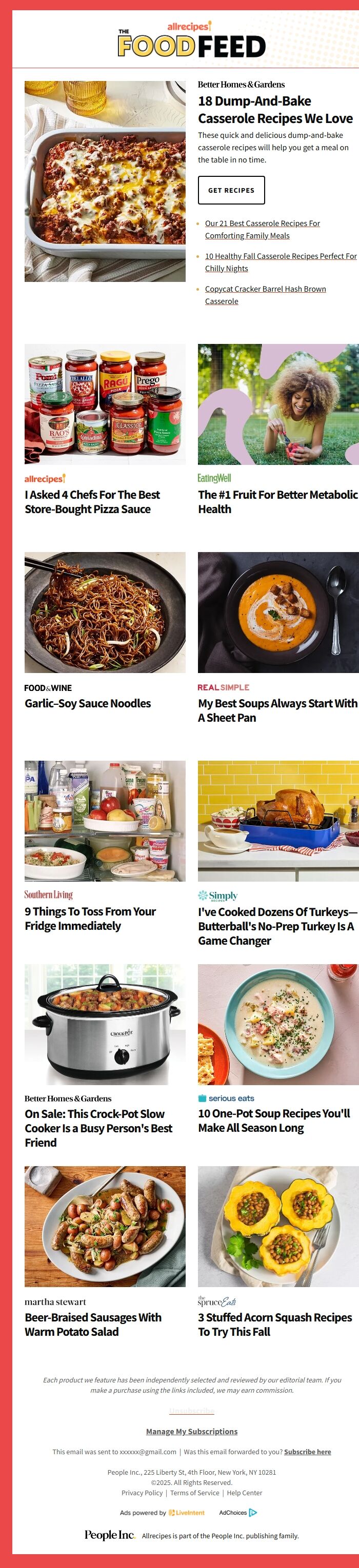Click the Real Simple logo
The height and width of the screenshot is (1568, 359).
(223, 687)
